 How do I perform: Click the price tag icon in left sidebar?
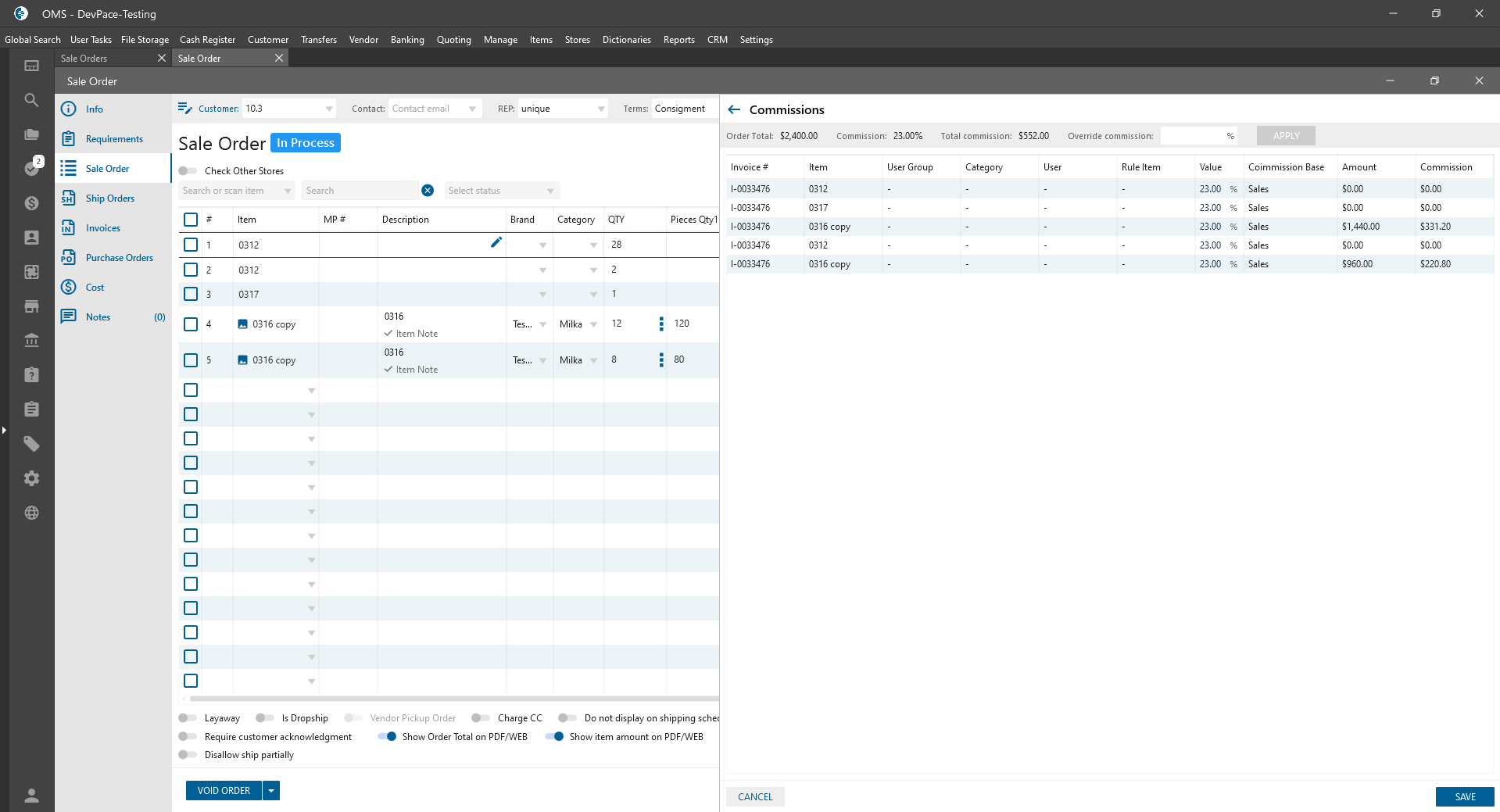coord(31,444)
